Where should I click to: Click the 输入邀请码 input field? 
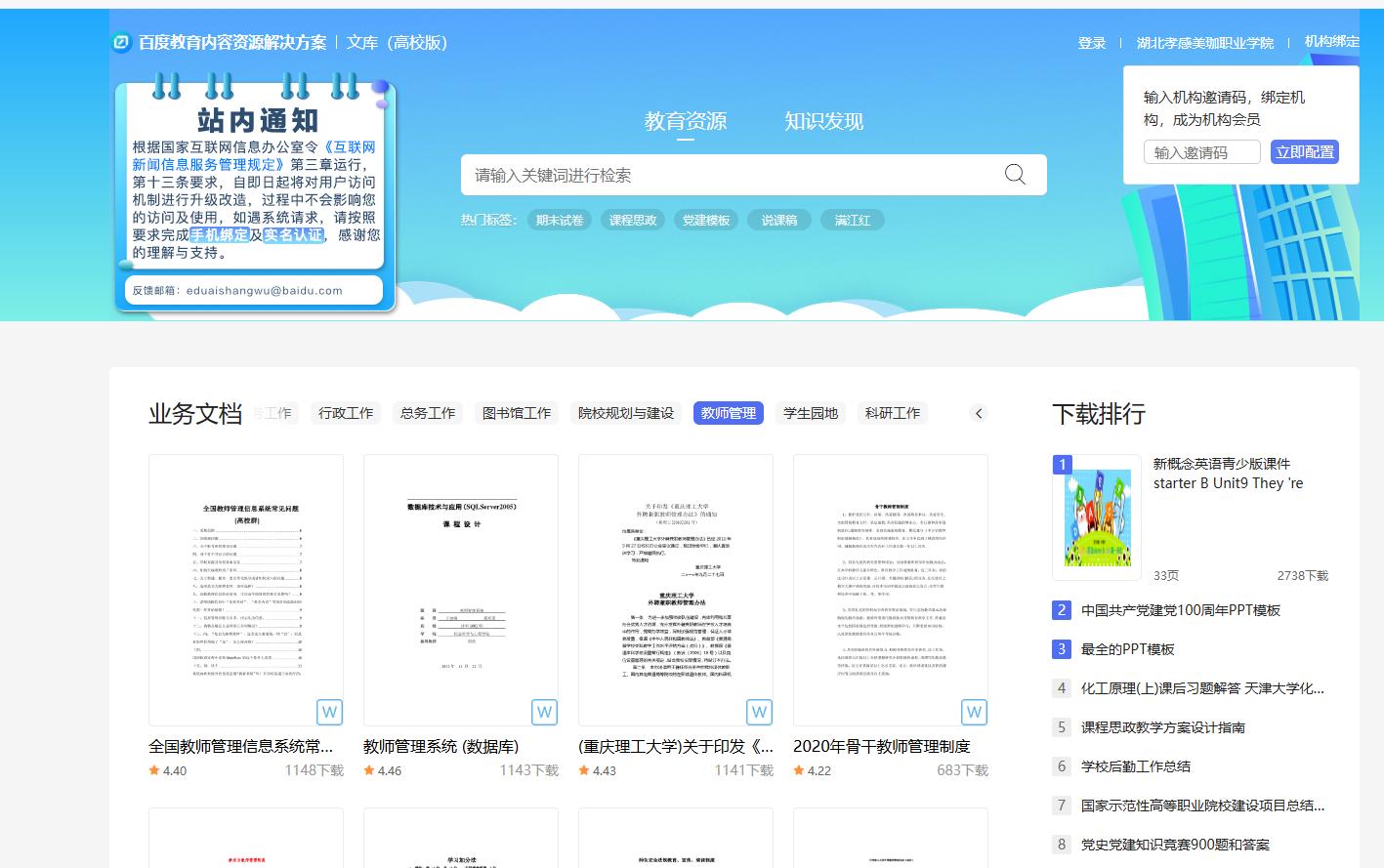(x=1201, y=151)
